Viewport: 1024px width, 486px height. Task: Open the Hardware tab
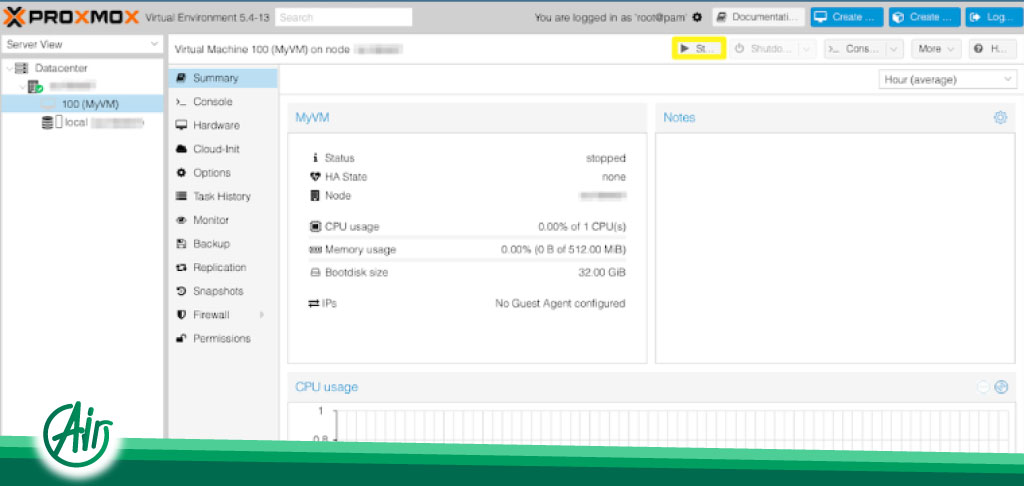pos(223,125)
